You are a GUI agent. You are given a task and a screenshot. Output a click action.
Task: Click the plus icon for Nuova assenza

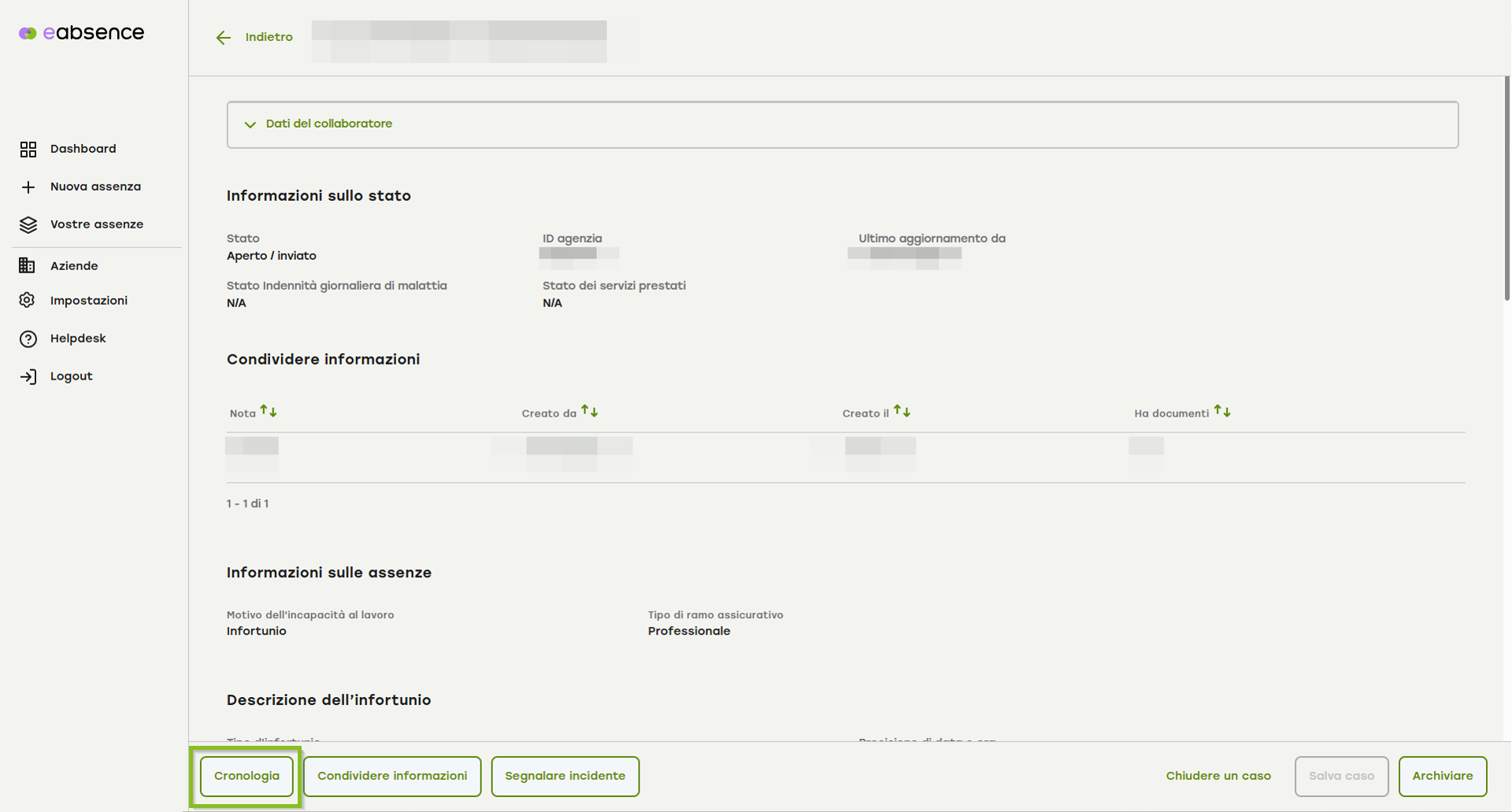coord(28,187)
